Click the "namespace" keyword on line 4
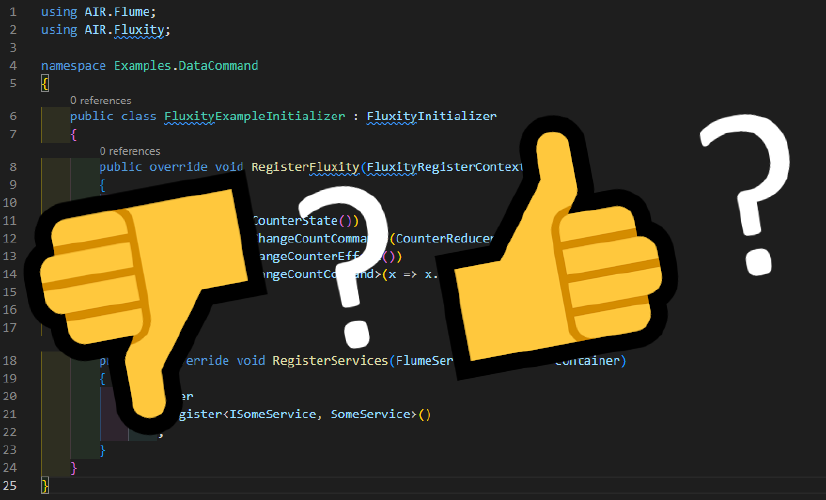 pos(73,66)
